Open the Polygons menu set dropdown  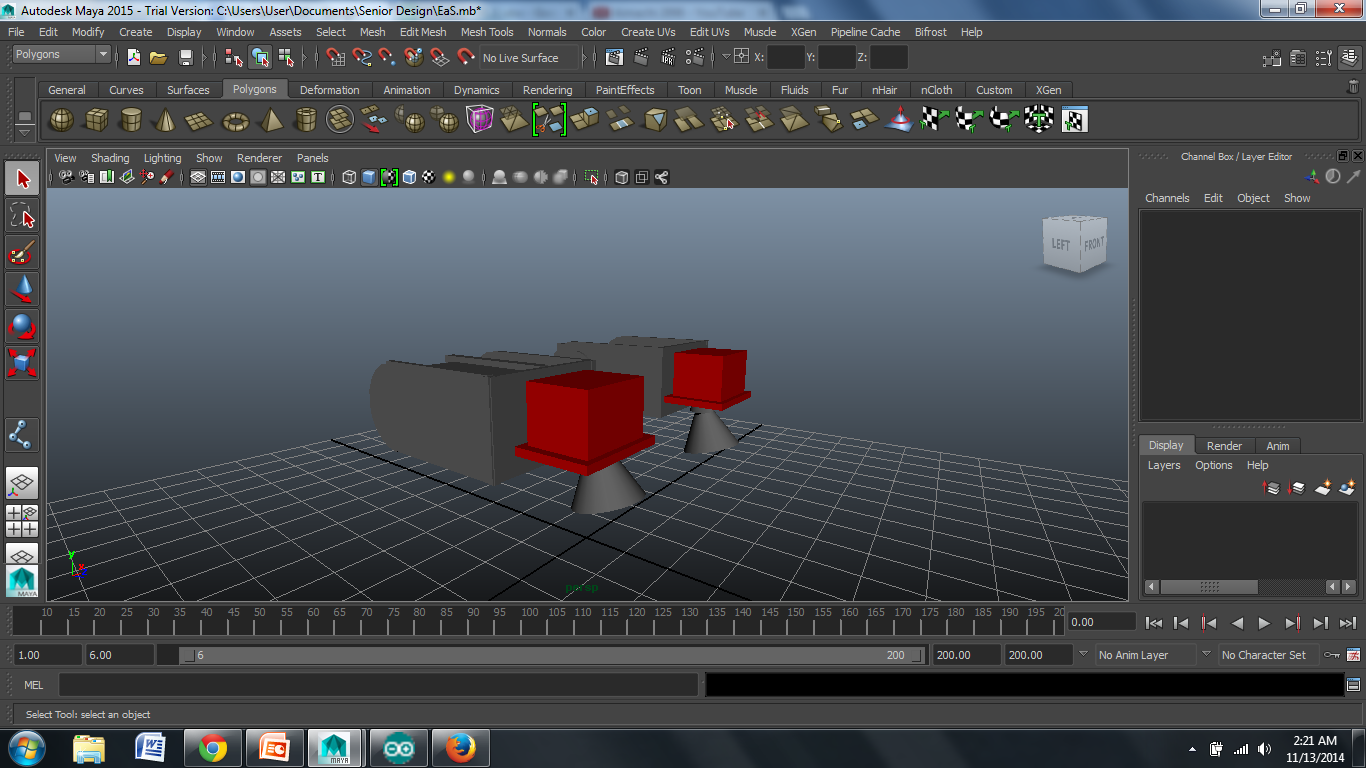tap(62, 55)
